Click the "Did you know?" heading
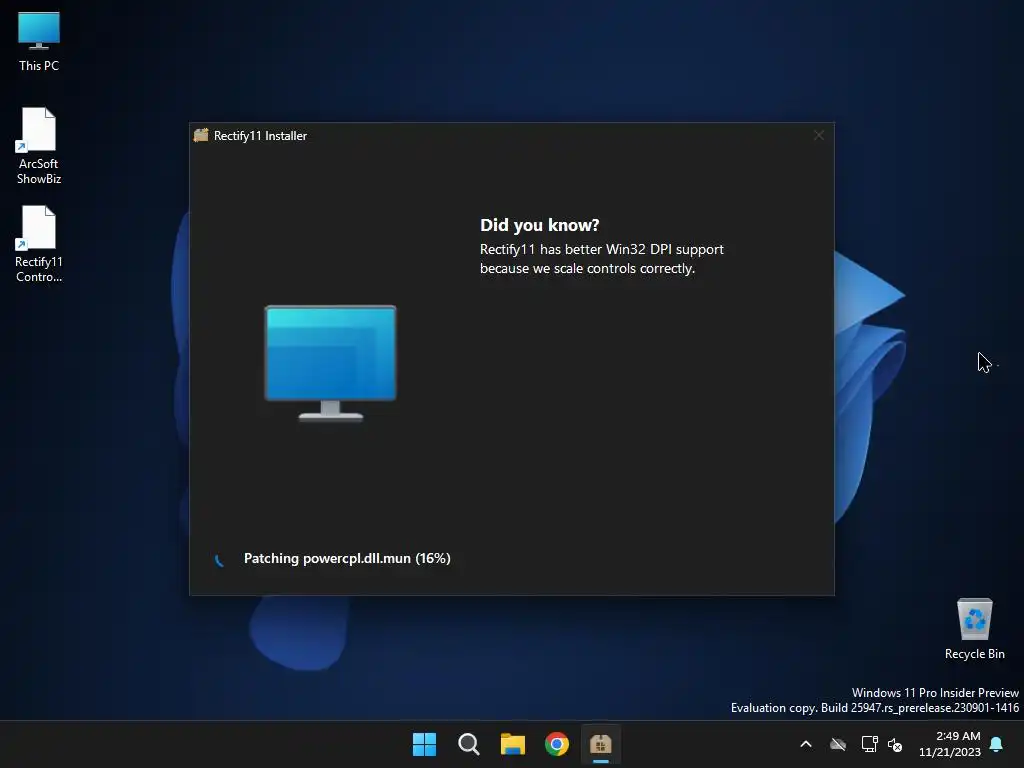Screen dimensions: 1024x768 [539, 225]
